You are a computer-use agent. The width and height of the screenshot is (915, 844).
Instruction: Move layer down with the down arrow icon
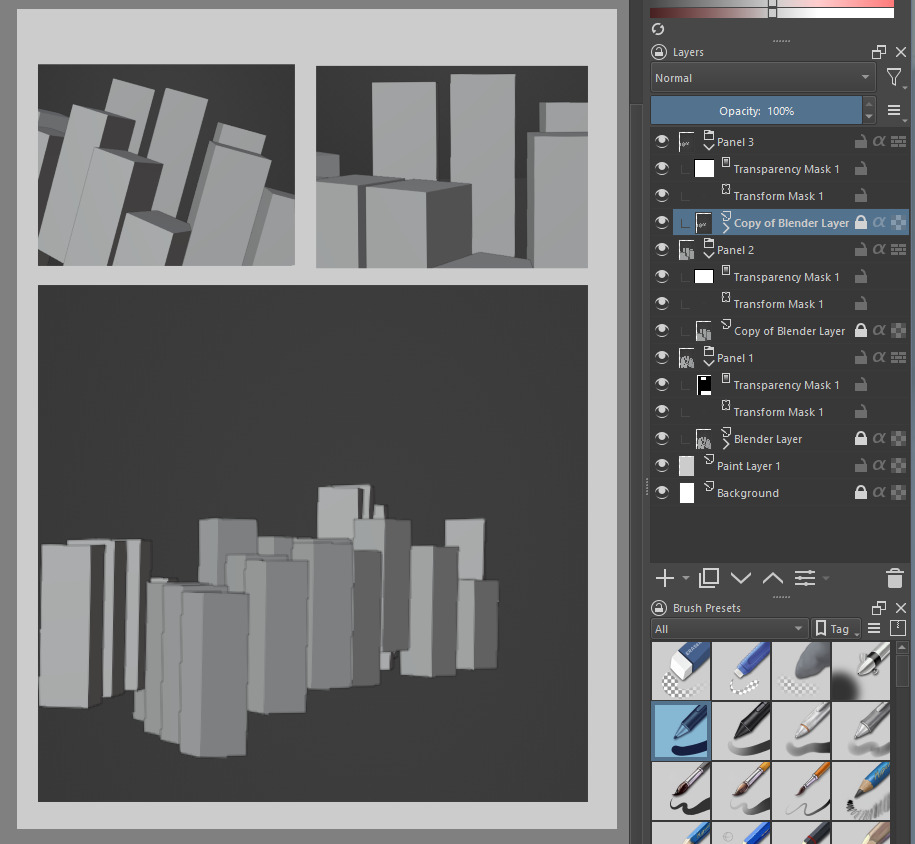(741, 578)
